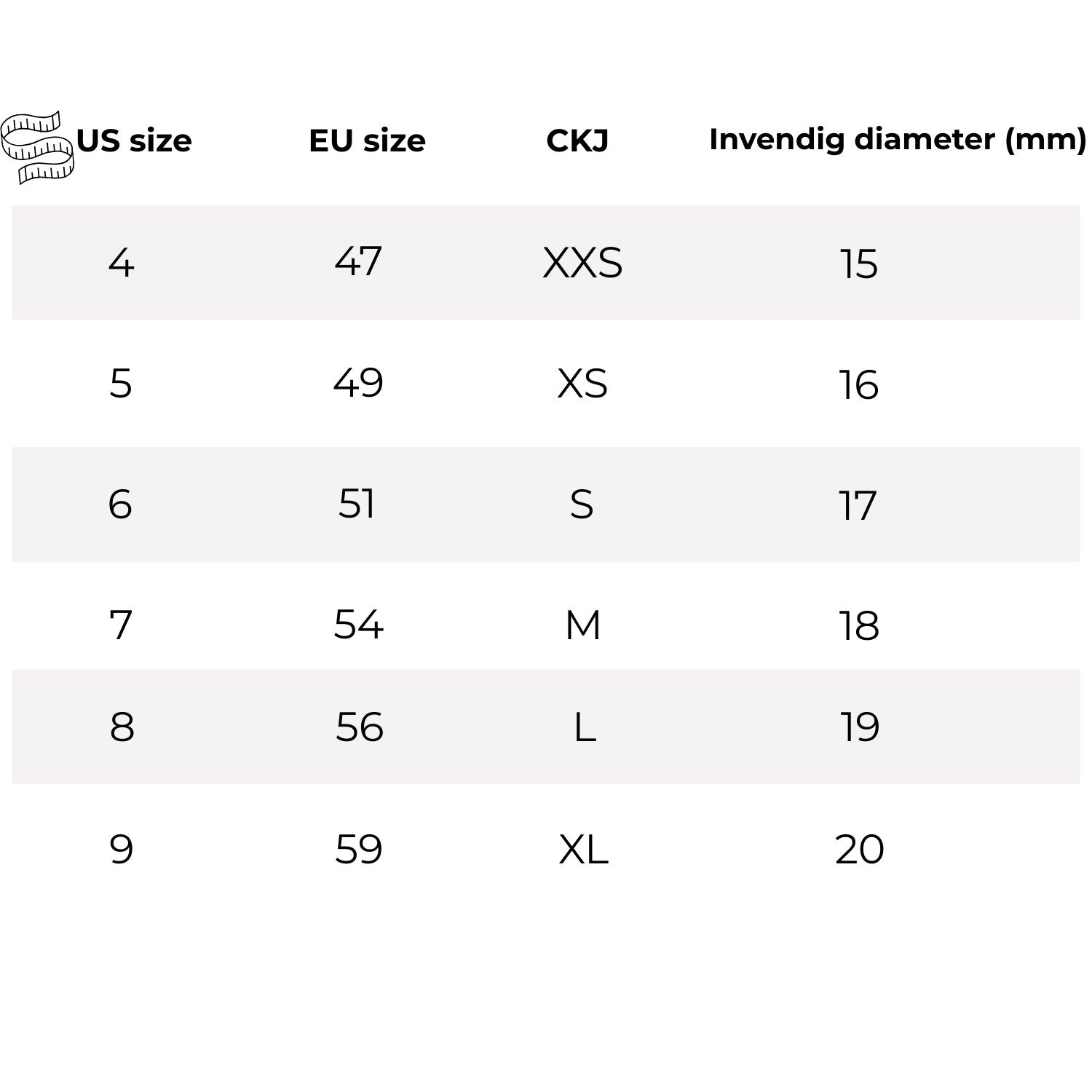Select the L size label
This screenshot has height=1092, width=1092.
(585, 727)
